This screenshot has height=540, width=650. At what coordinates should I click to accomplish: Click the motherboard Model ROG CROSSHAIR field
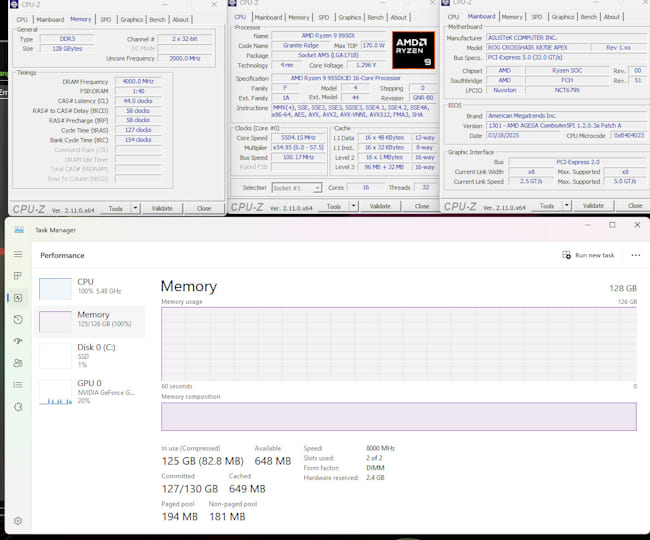pos(538,48)
